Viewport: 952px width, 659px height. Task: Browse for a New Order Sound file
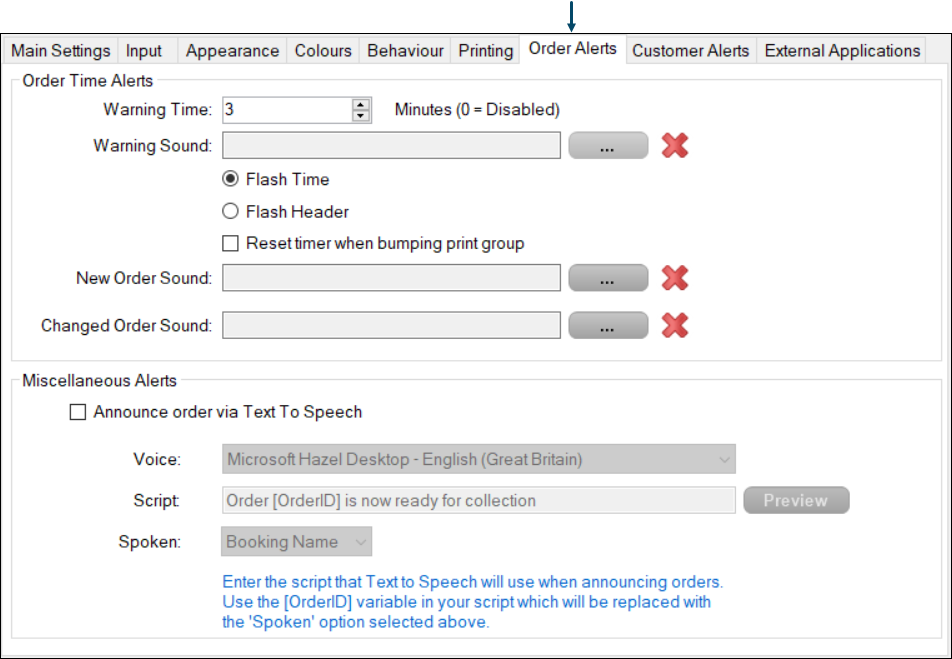click(608, 278)
